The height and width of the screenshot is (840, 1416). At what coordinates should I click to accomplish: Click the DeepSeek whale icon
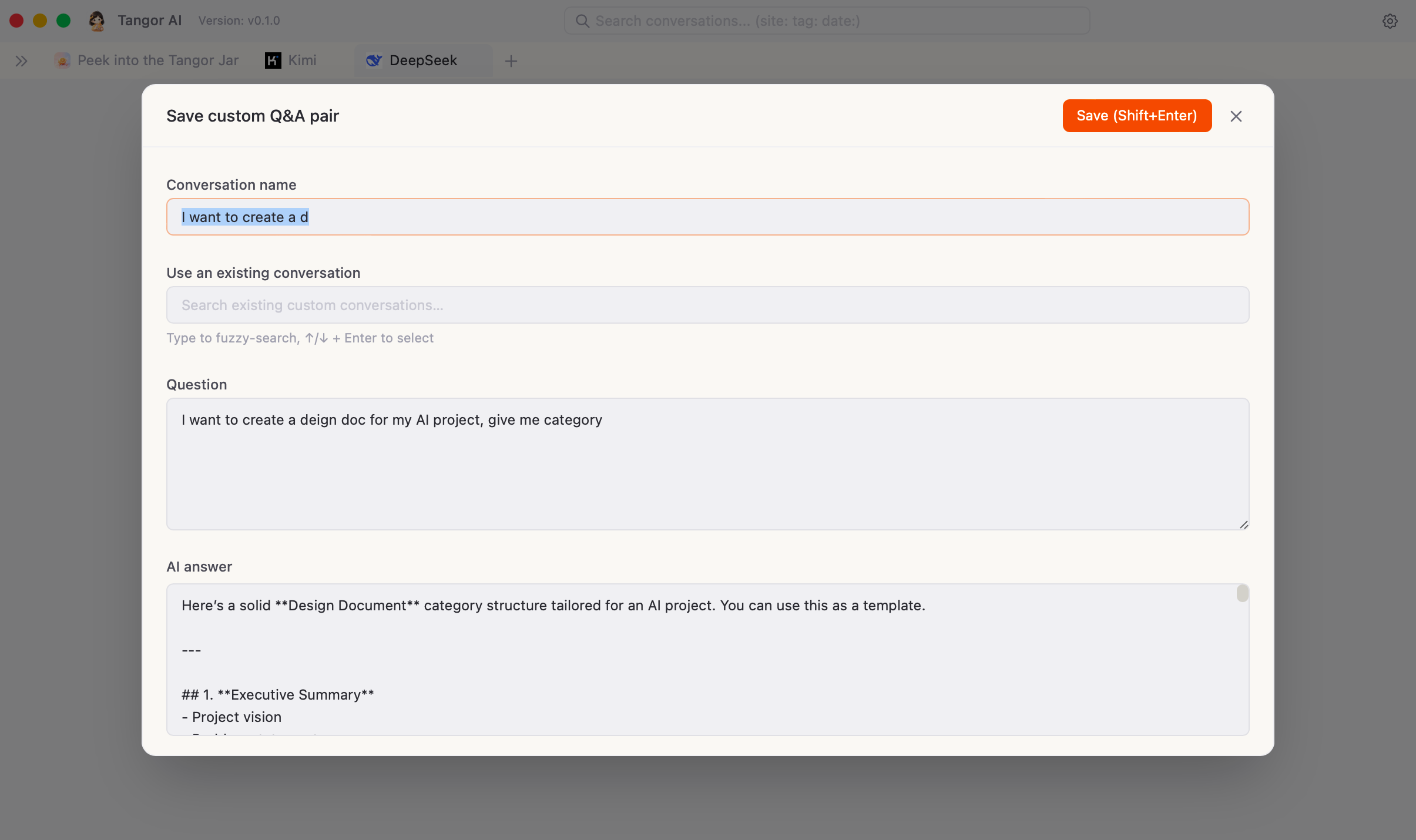pyautogui.click(x=374, y=61)
